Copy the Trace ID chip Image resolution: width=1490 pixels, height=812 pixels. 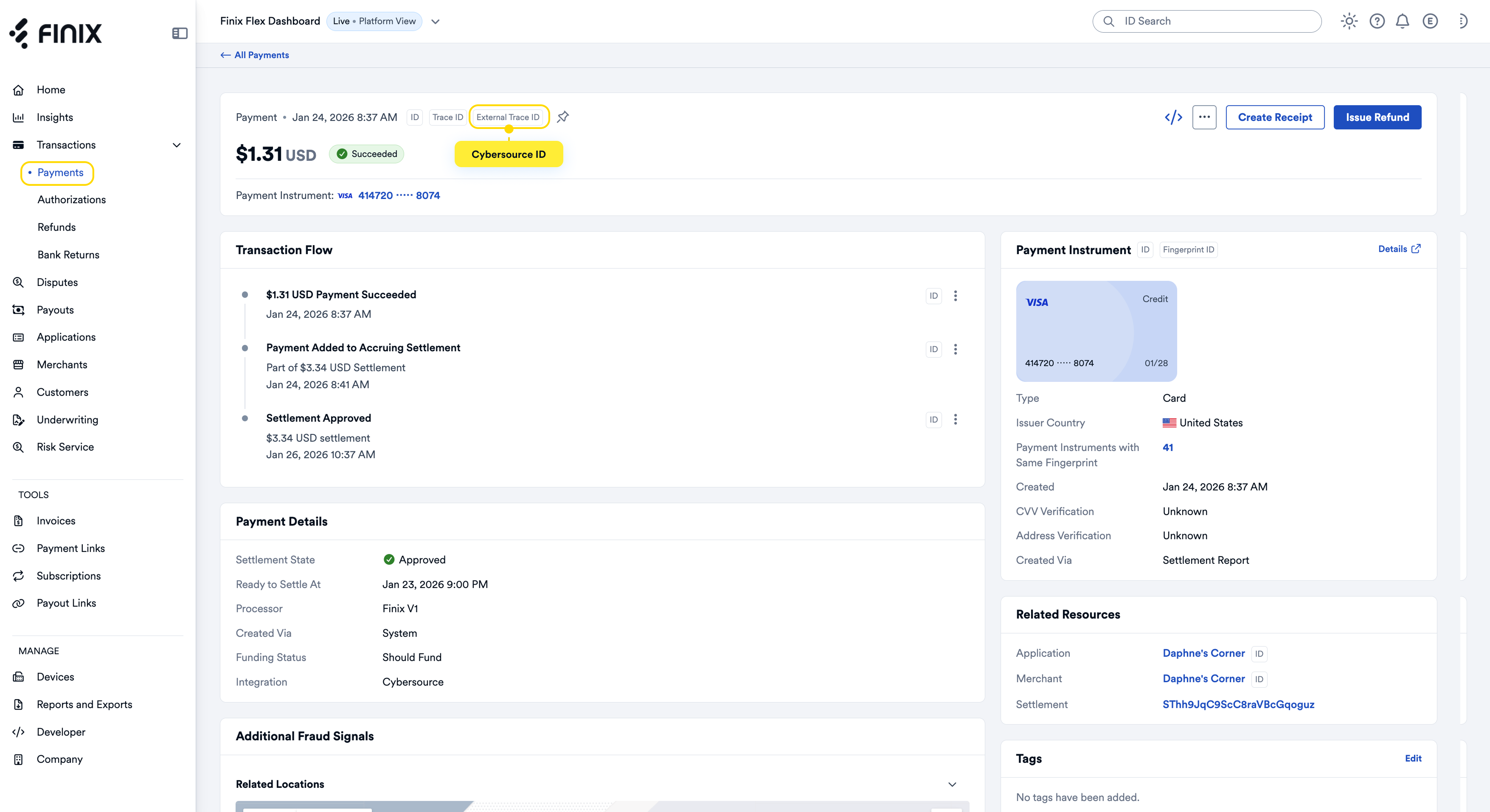coord(448,118)
